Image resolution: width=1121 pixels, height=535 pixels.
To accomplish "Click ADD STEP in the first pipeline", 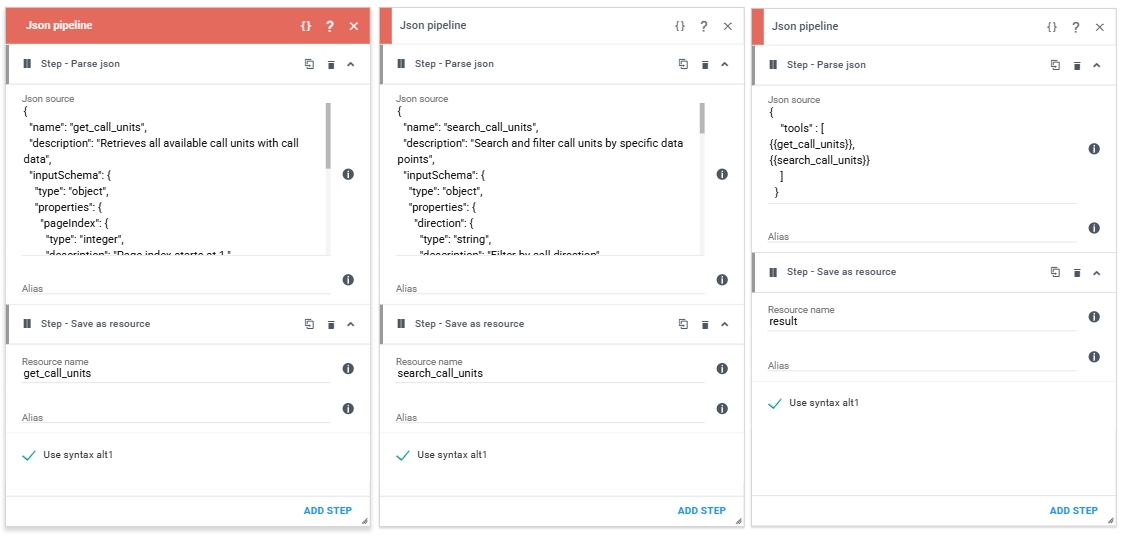I will coord(327,511).
